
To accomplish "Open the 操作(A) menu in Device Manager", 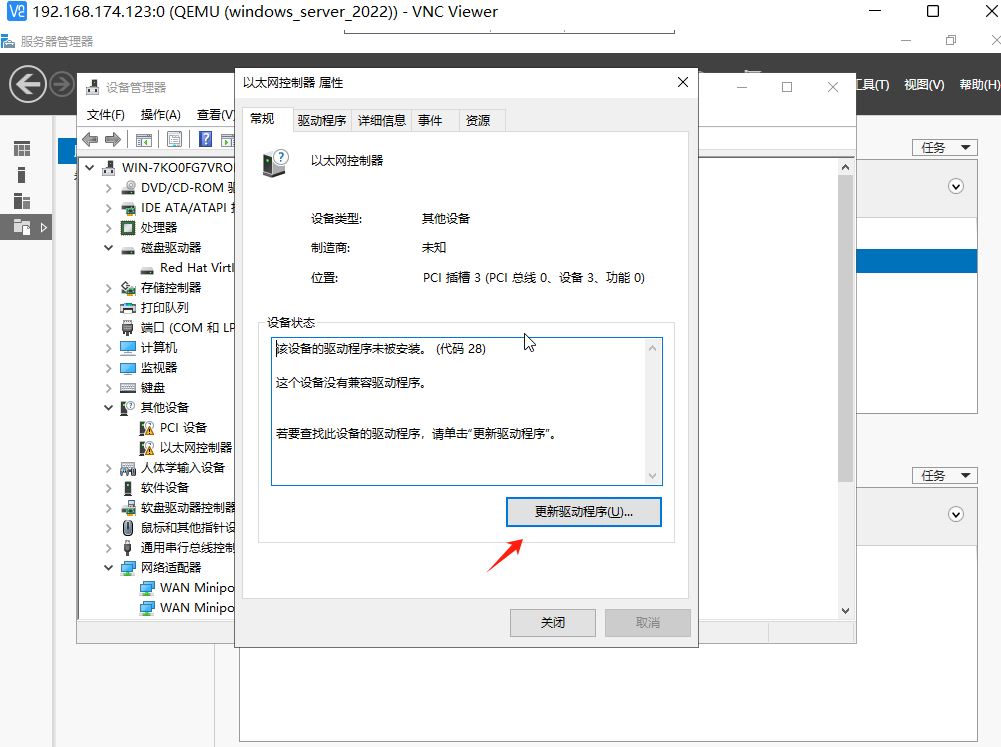I will (160, 114).
